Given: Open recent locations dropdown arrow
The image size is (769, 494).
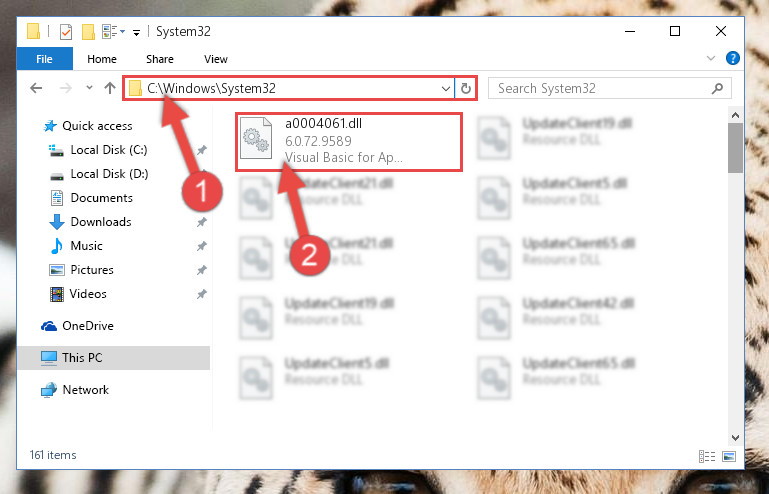Looking at the screenshot, I should click(x=89, y=88).
